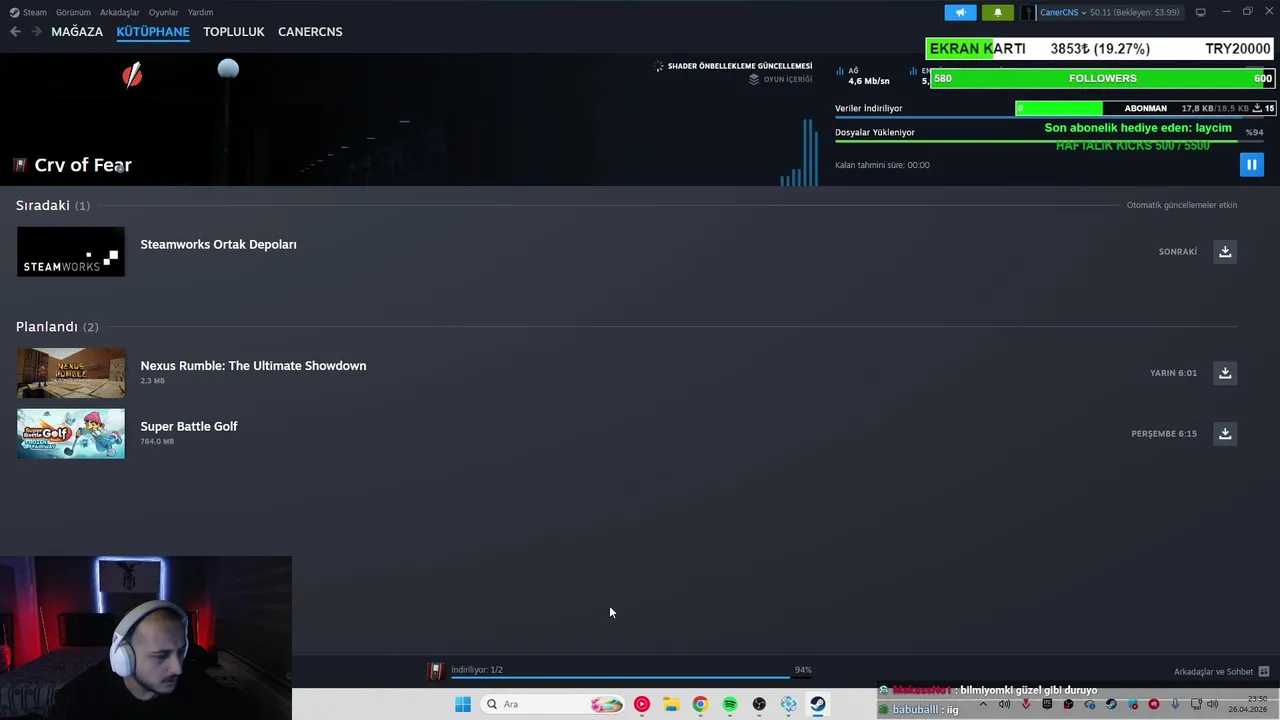1280x720 pixels.
Task: Open the Oyunlar menu
Action: (163, 12)
